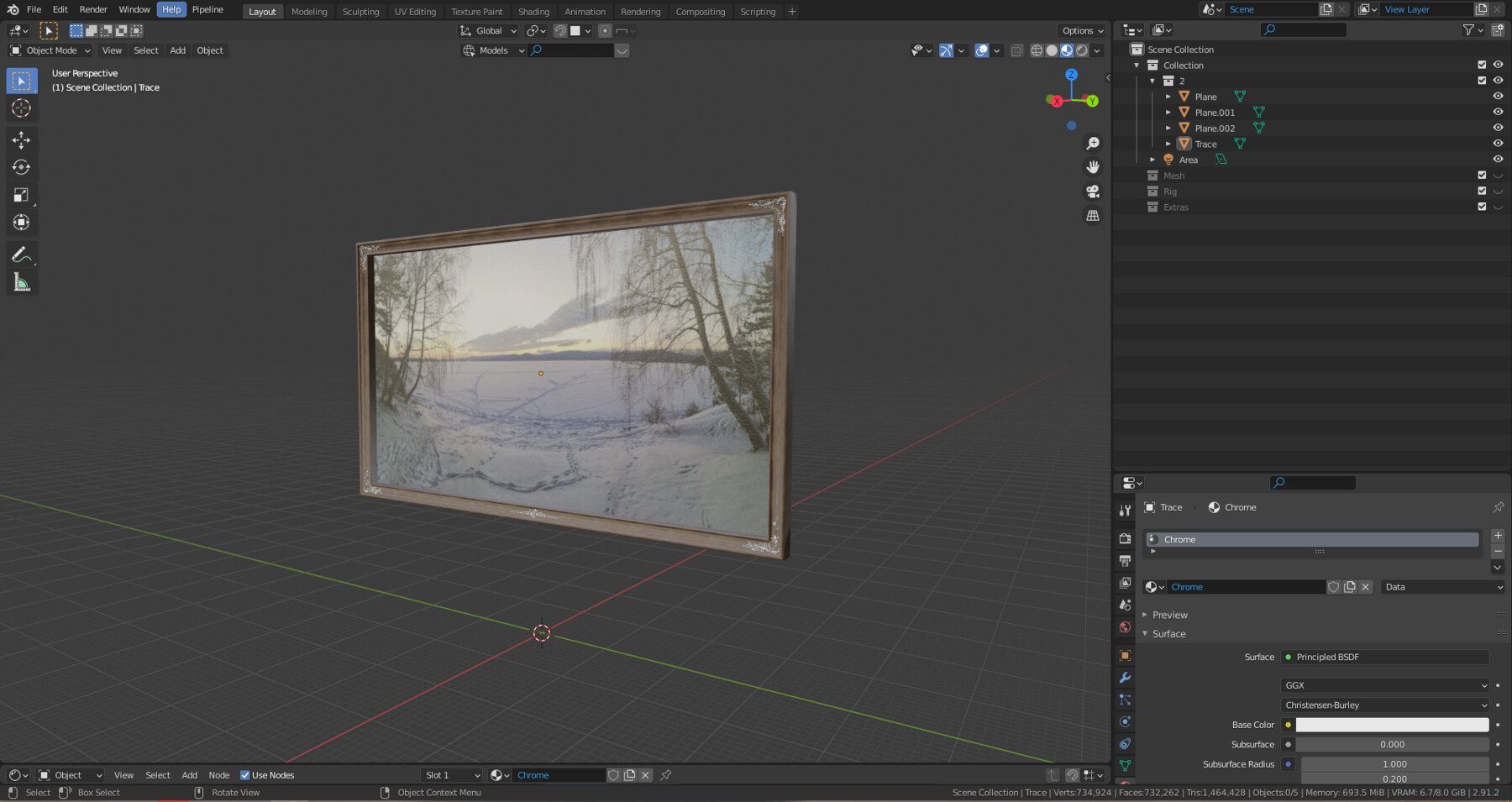Open the Object properties tab

[1125, 656]
